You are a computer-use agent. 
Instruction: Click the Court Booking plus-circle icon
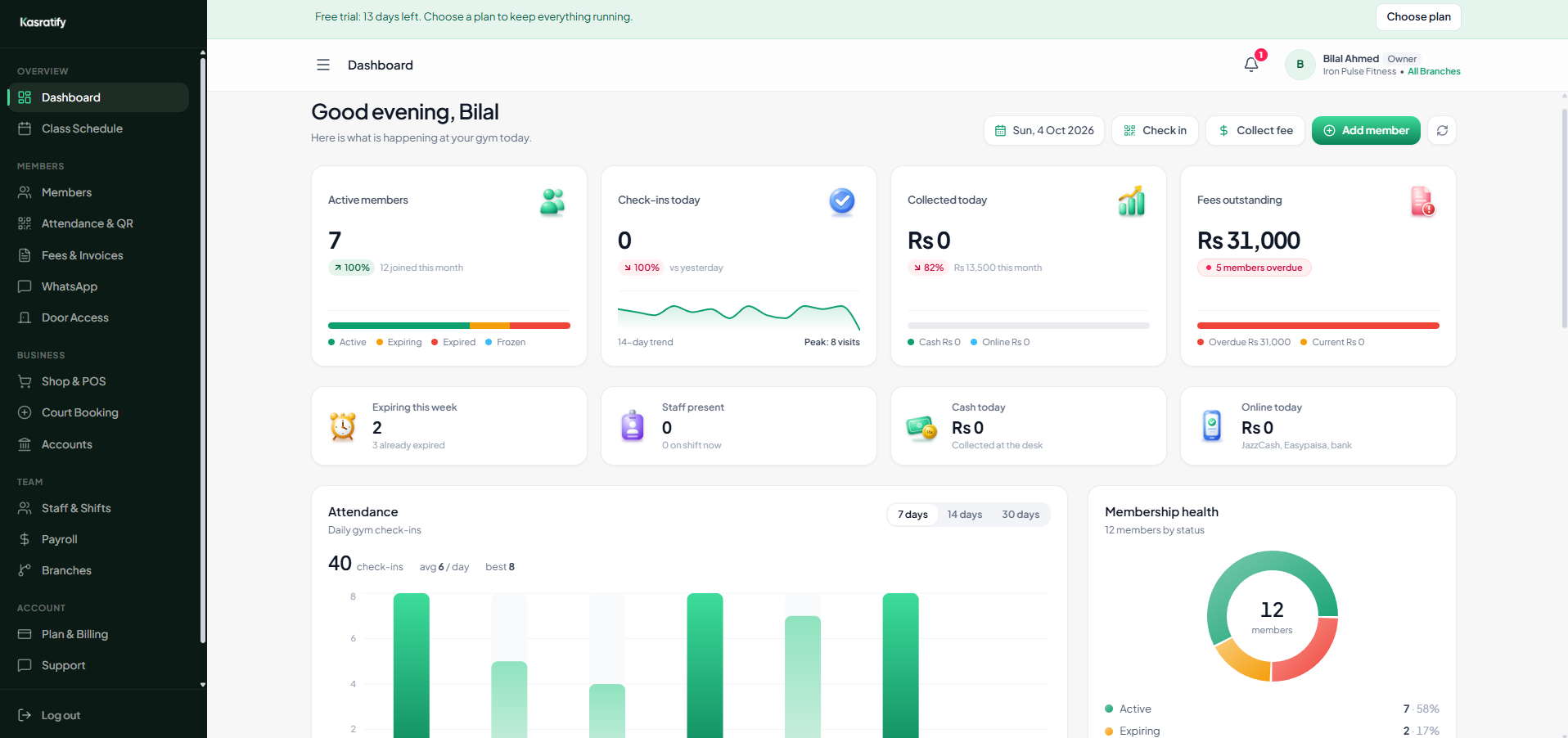[25, 412]
